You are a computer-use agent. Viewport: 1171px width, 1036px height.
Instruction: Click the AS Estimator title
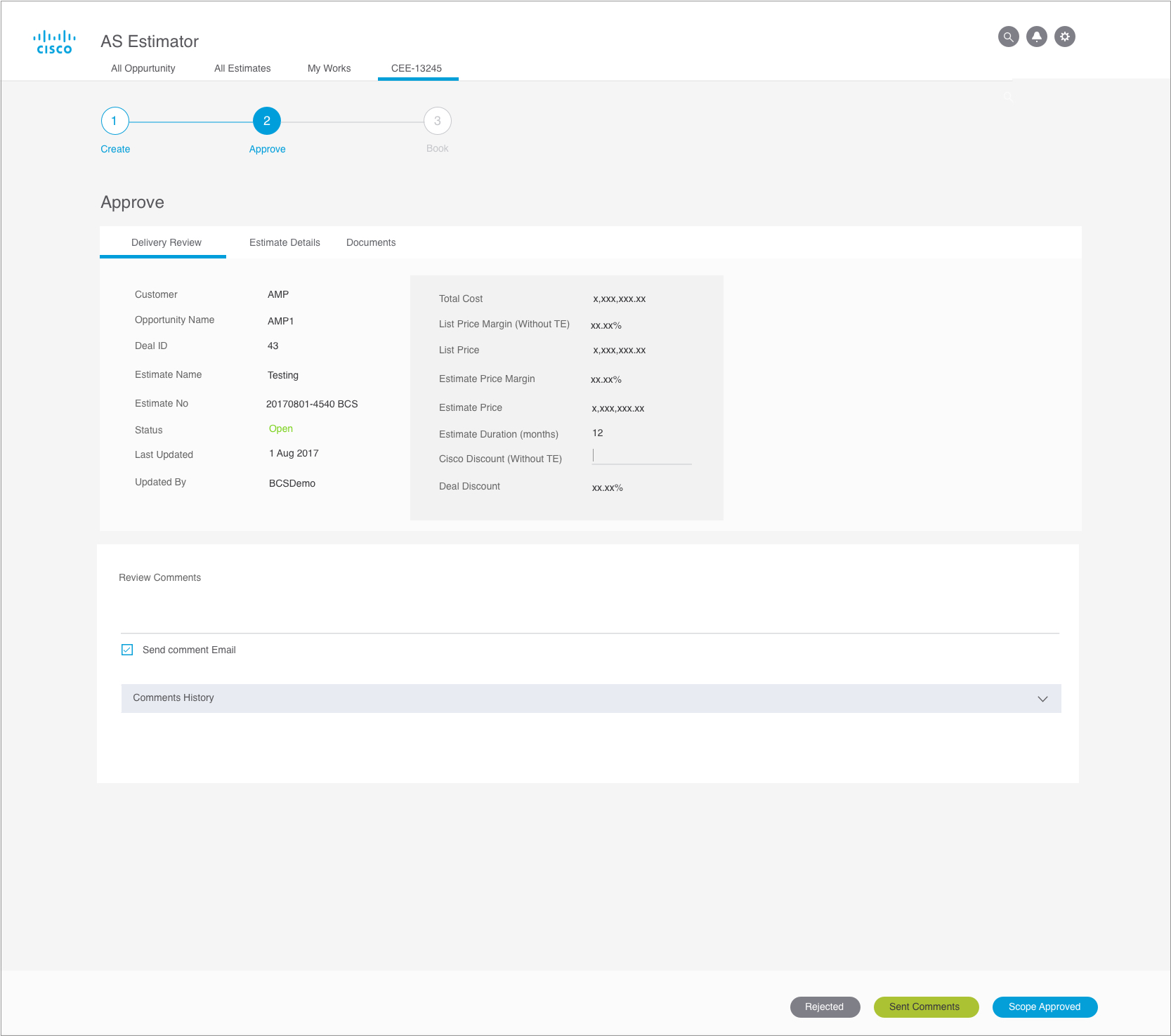[x=150, y=41]
